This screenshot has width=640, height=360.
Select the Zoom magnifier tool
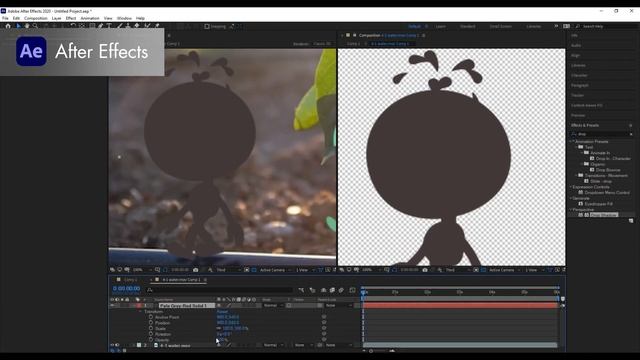click(x=35, y=26)
